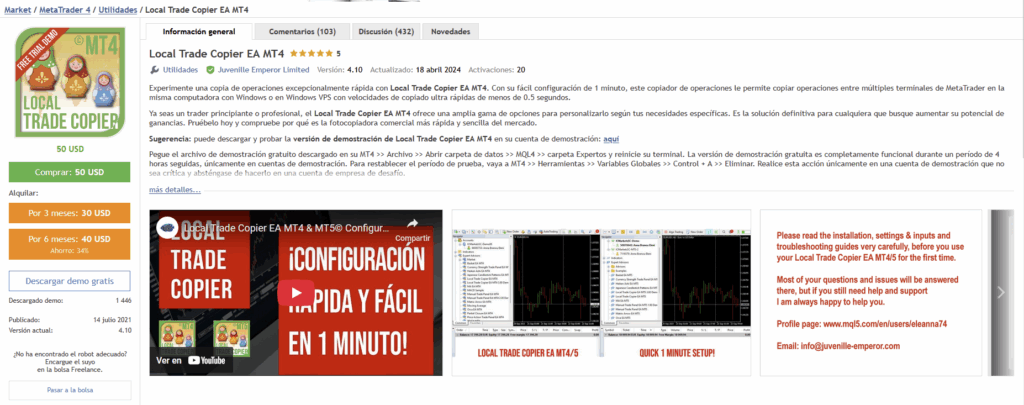Click the green verified shield icon
The width and height of the screenshot is (1024, 405).
click(210, 70)
